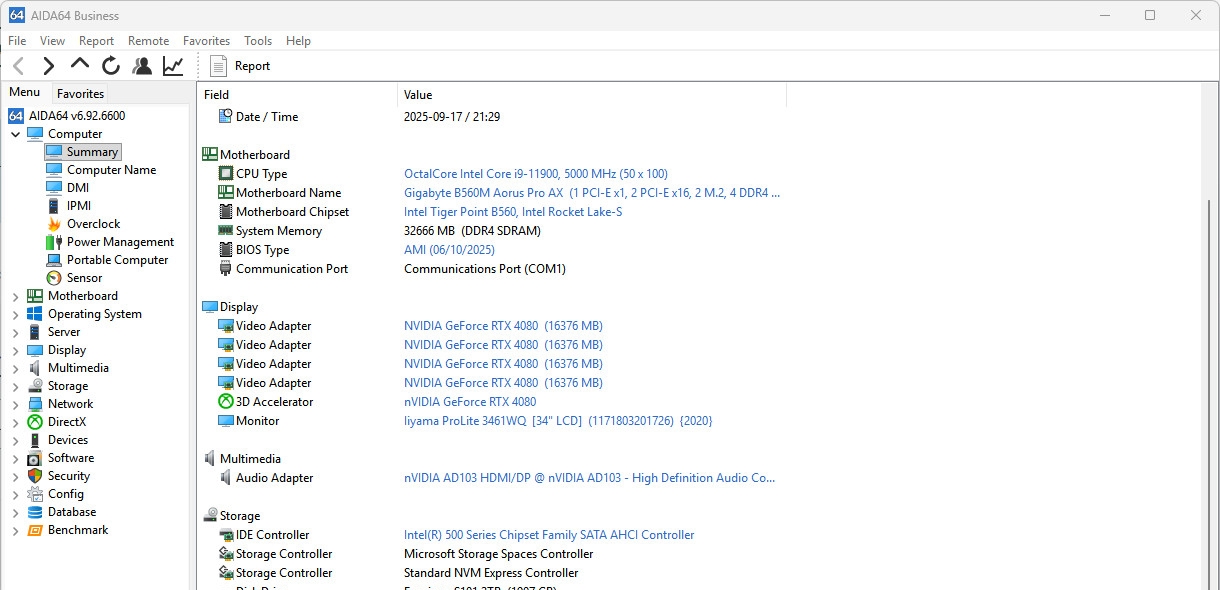Collapse the Computer tree node
Screen dimensions: 1220x590
(x=15, y=134)
